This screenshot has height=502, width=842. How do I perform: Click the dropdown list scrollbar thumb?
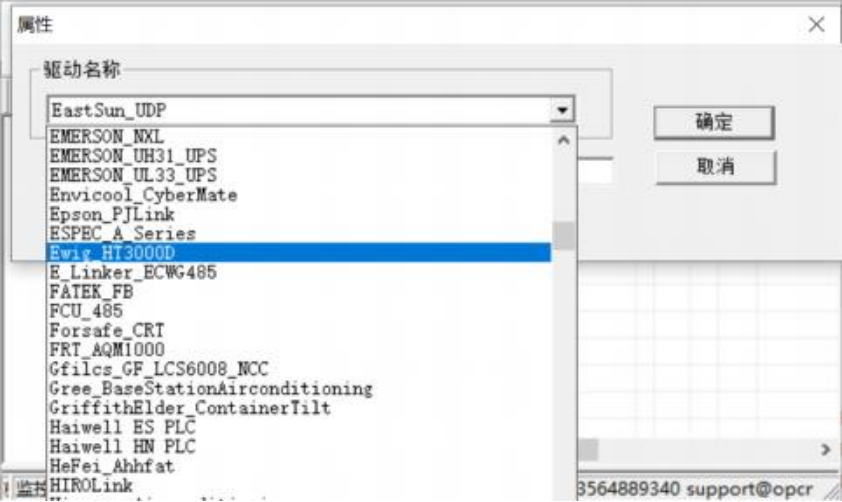click(x=563, y=235)
